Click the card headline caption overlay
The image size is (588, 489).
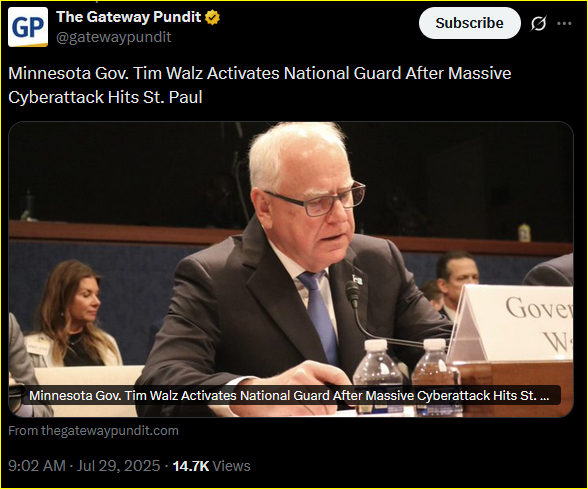pos(291,395)
